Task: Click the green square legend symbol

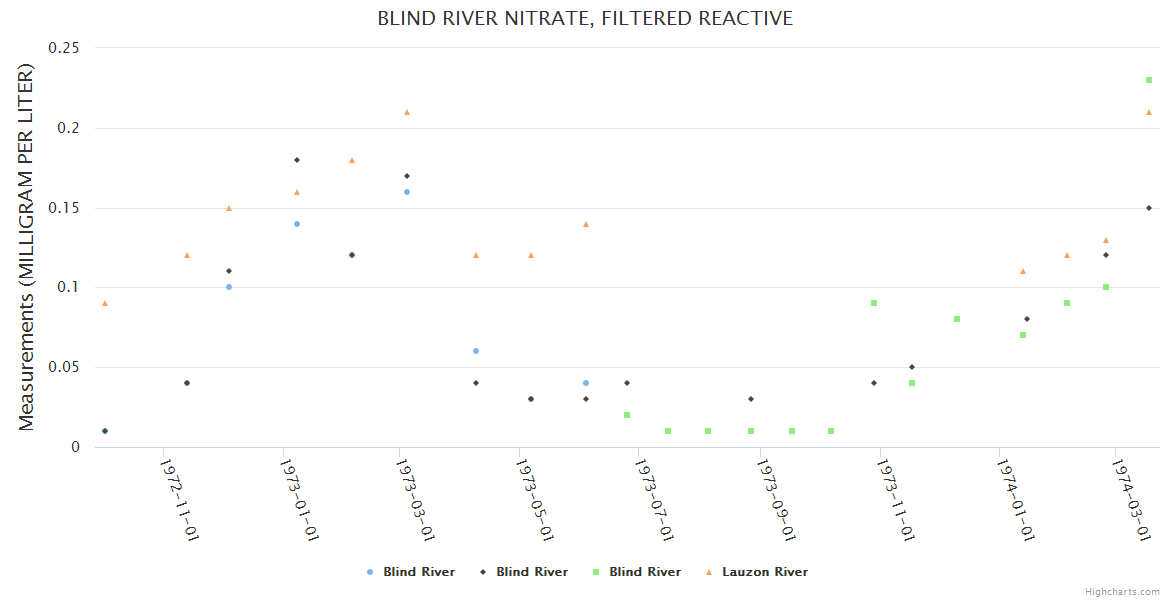Action: 597,572
